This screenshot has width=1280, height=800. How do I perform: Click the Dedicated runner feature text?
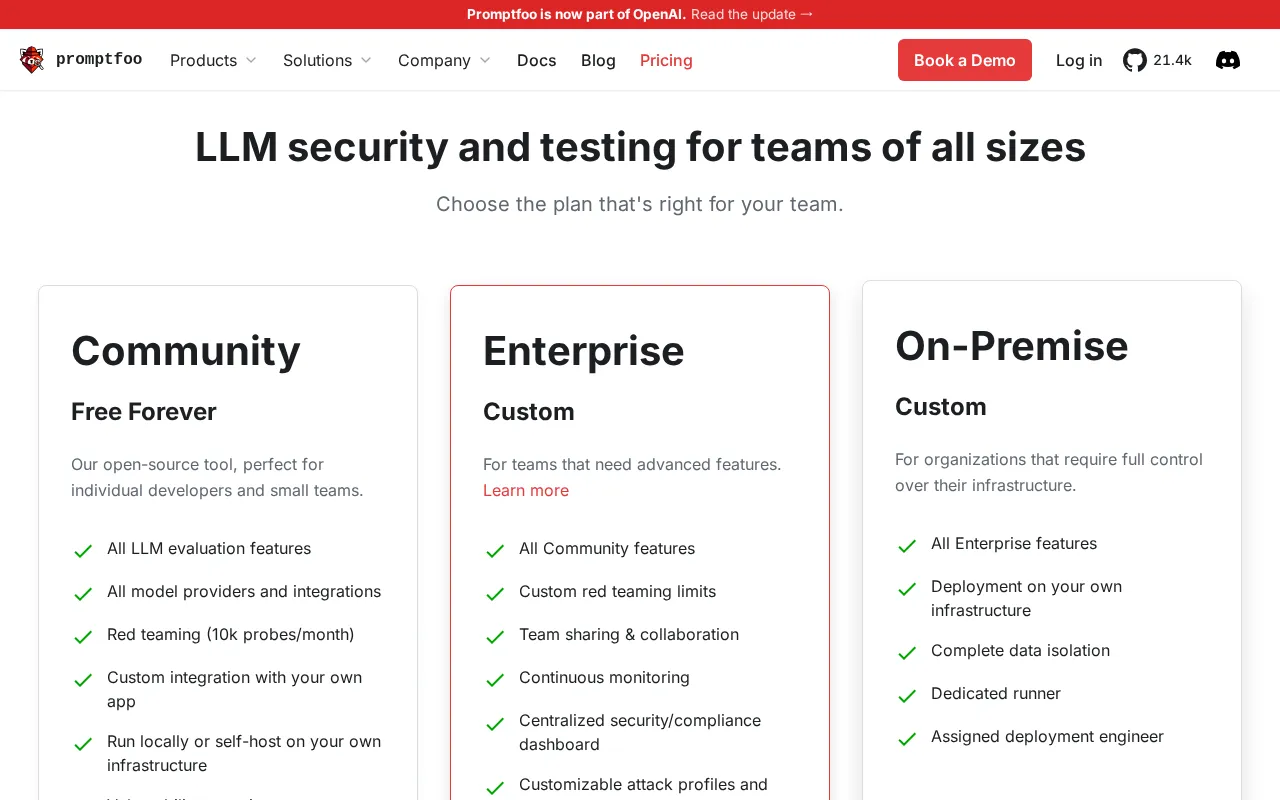tap(996, 693)
